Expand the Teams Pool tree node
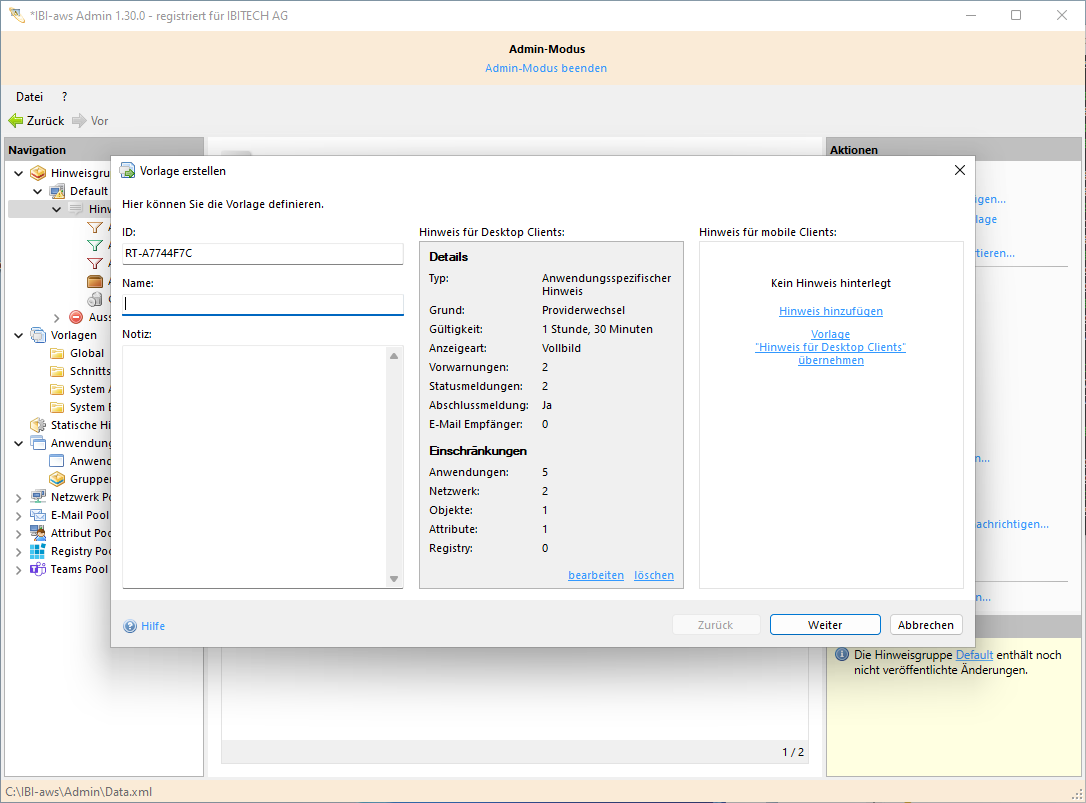The image size is (1086, 803). pyautogui.click(x=19, y=569)
